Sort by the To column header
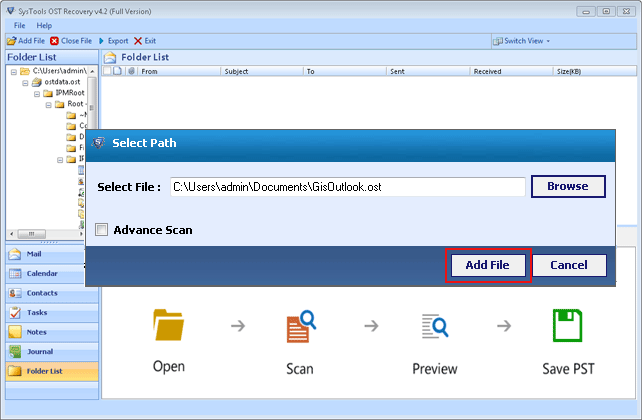This screenshot has width=642, height=420. pos(345,71)
